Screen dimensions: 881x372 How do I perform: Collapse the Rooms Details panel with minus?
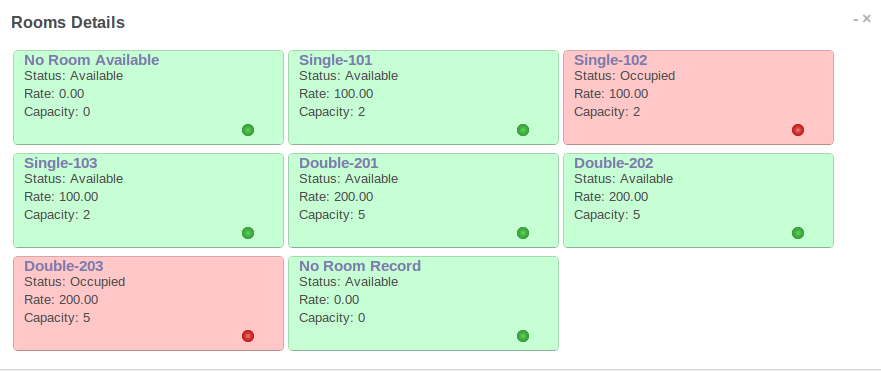(856, 20)
